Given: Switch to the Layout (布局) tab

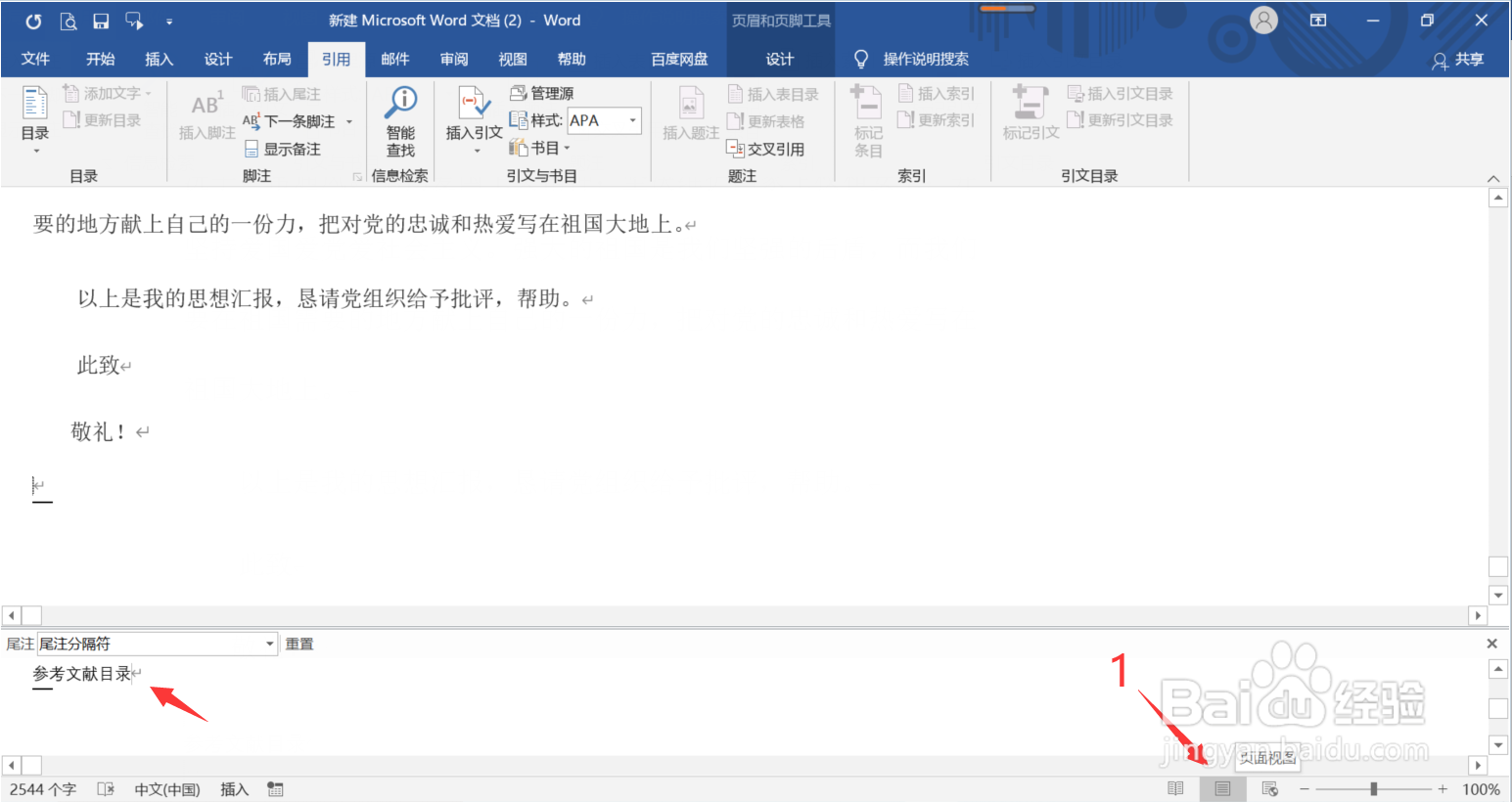Looking at the screenshot, I should (277, 59).
